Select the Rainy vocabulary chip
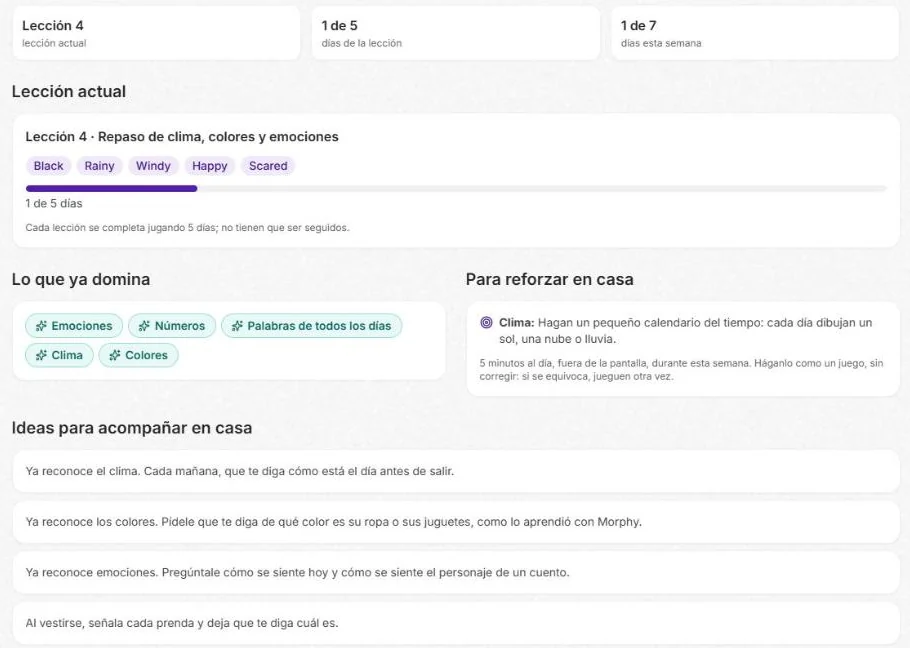 click(x=99, y=166)
